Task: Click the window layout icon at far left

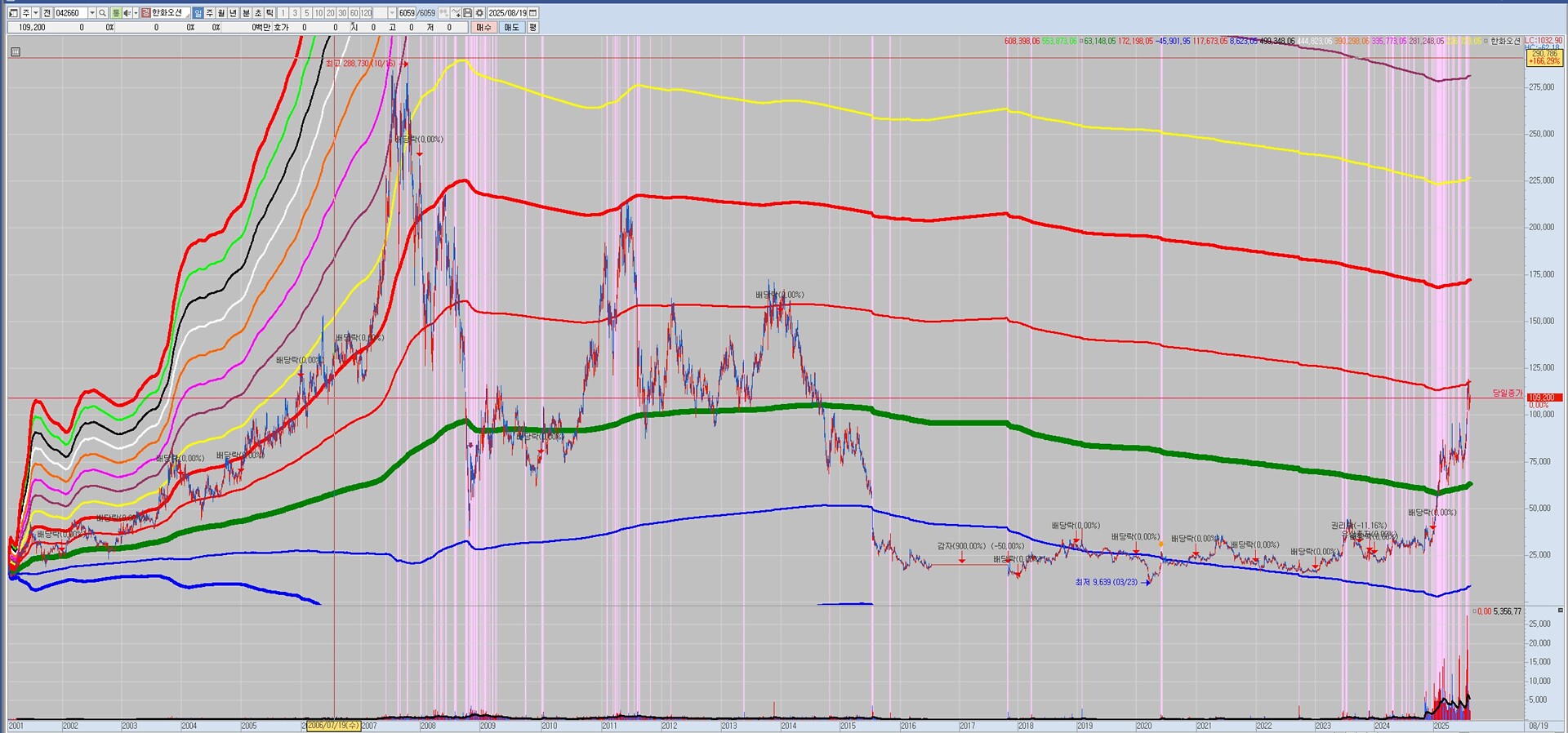Action: (13, 13)
